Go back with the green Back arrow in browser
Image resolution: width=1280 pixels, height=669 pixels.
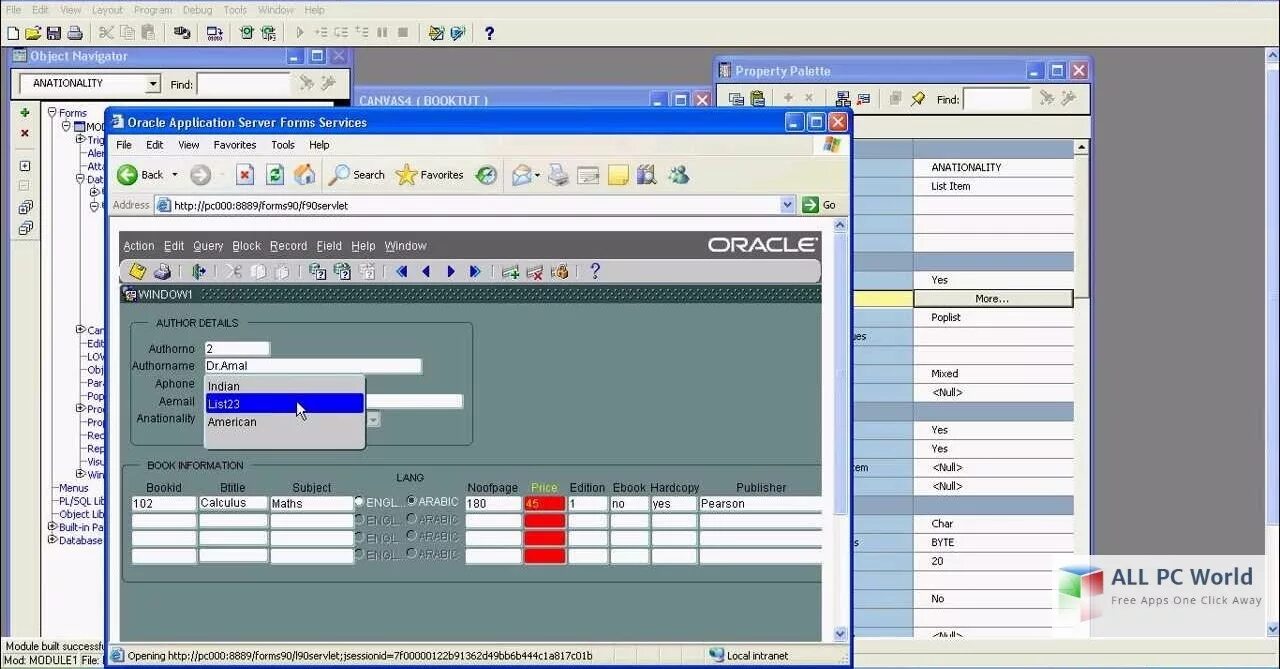[128, 175]
